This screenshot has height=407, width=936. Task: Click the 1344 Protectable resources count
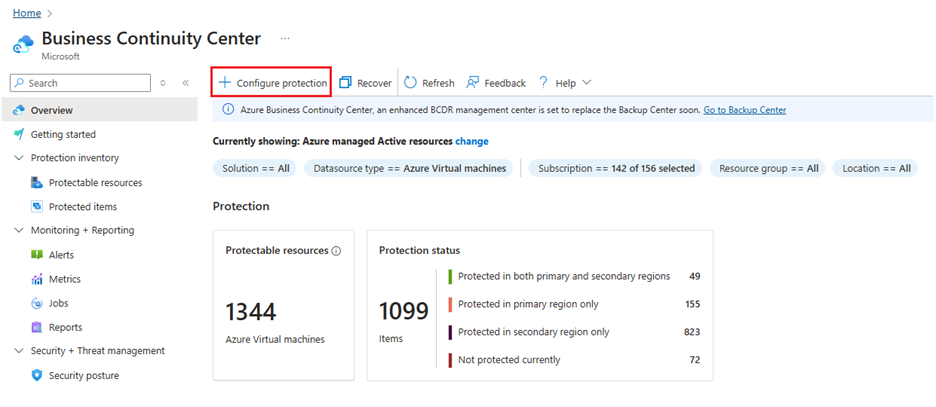[x=251, y=312]
